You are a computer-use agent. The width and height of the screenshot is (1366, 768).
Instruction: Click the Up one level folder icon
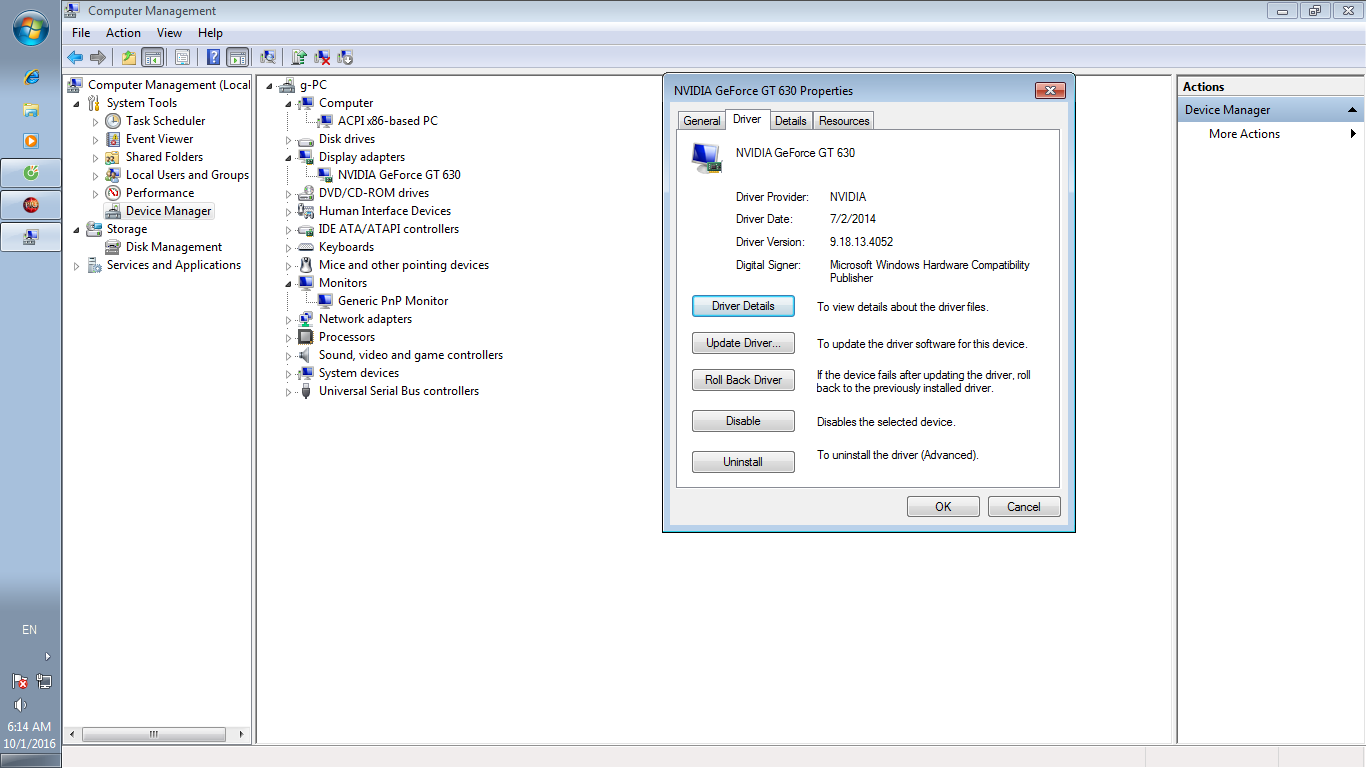point(129,58)
